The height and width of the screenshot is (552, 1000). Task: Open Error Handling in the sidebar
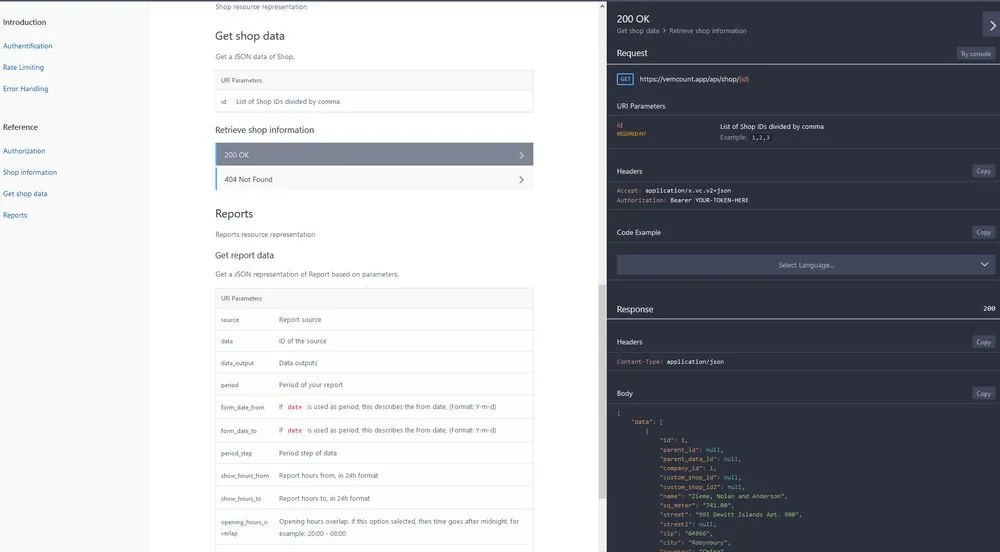26,89
